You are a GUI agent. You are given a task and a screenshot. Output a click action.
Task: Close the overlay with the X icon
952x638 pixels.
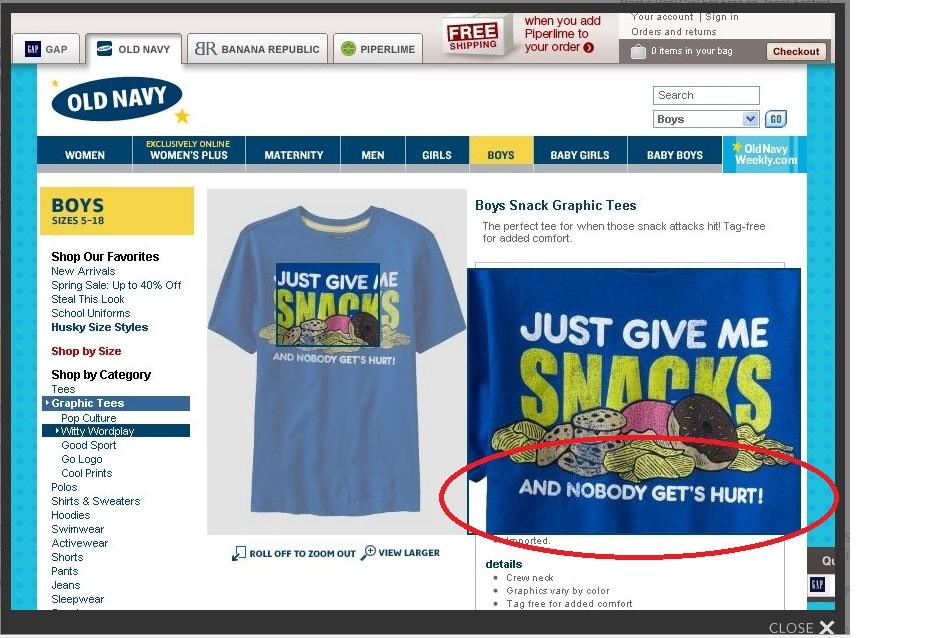pos(826,628)
